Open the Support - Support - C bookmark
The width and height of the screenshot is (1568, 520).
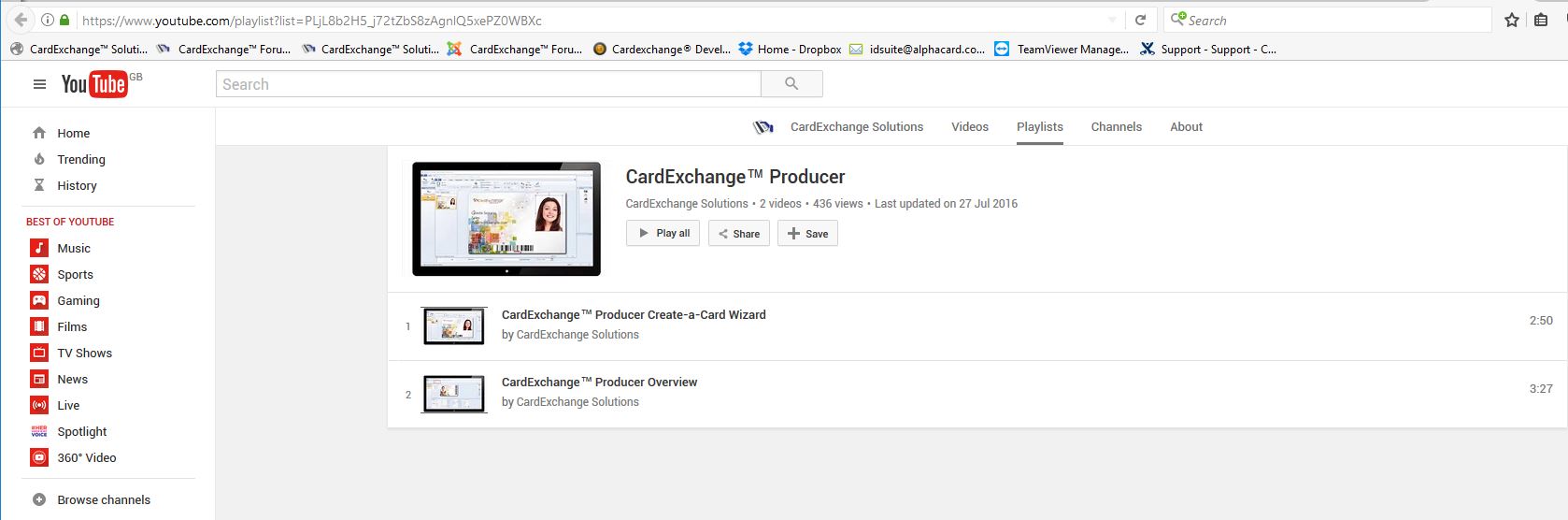point(1208,49)
